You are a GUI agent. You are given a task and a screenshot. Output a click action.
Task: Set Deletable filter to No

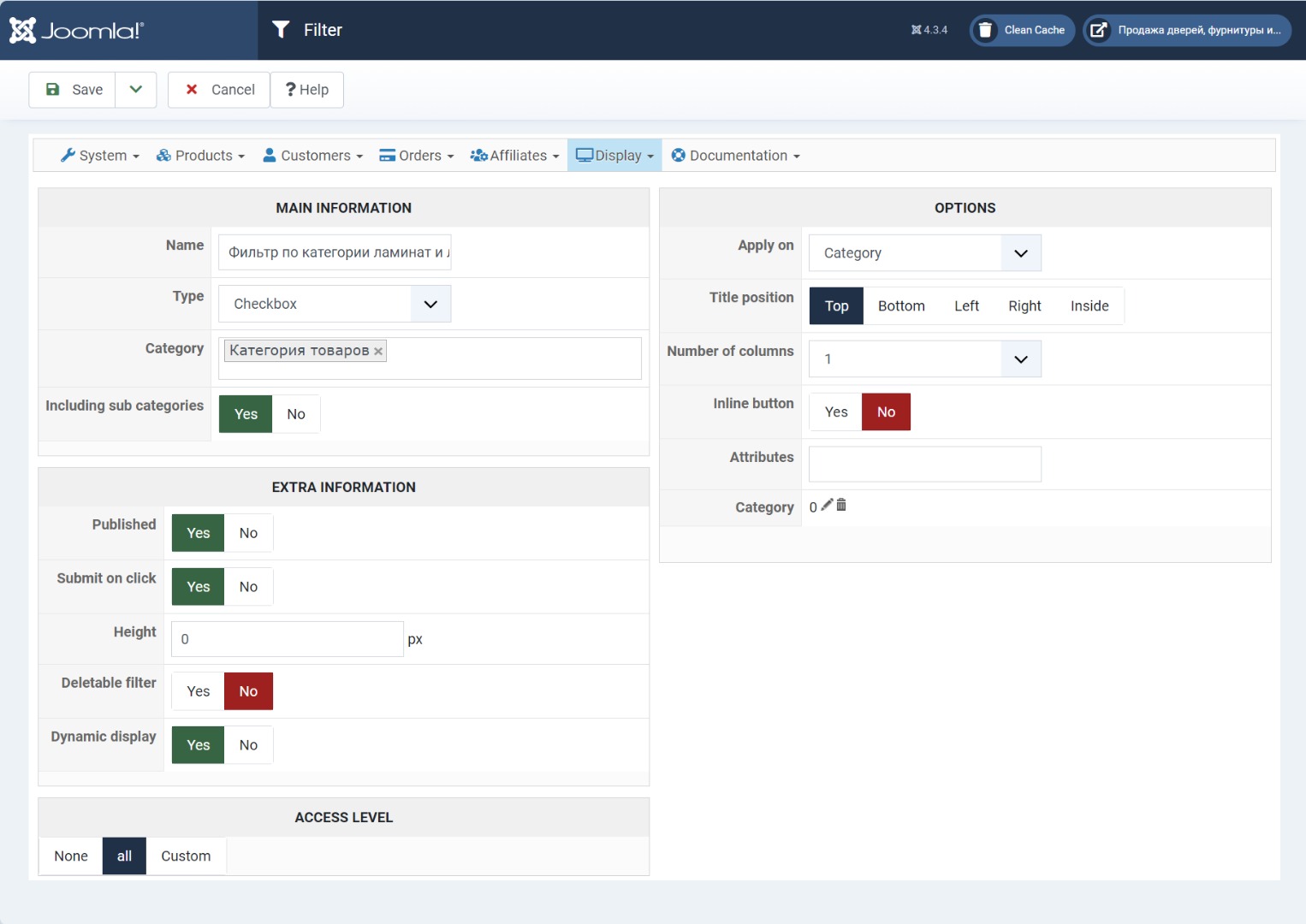point(248,691)
